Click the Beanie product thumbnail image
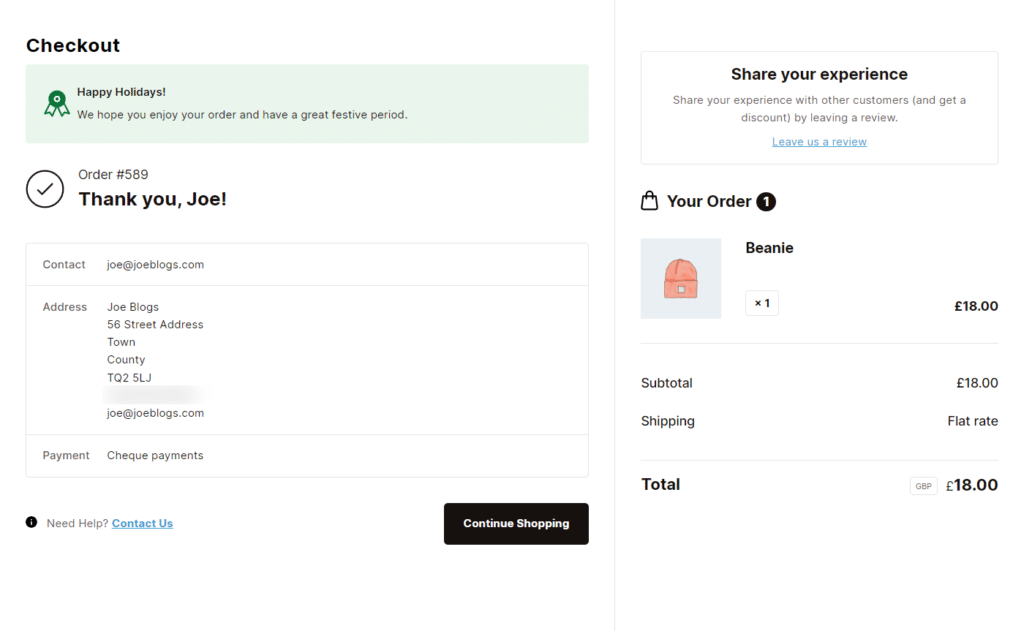This screenshot has width=1024, height=631. (x=681, y=278)
